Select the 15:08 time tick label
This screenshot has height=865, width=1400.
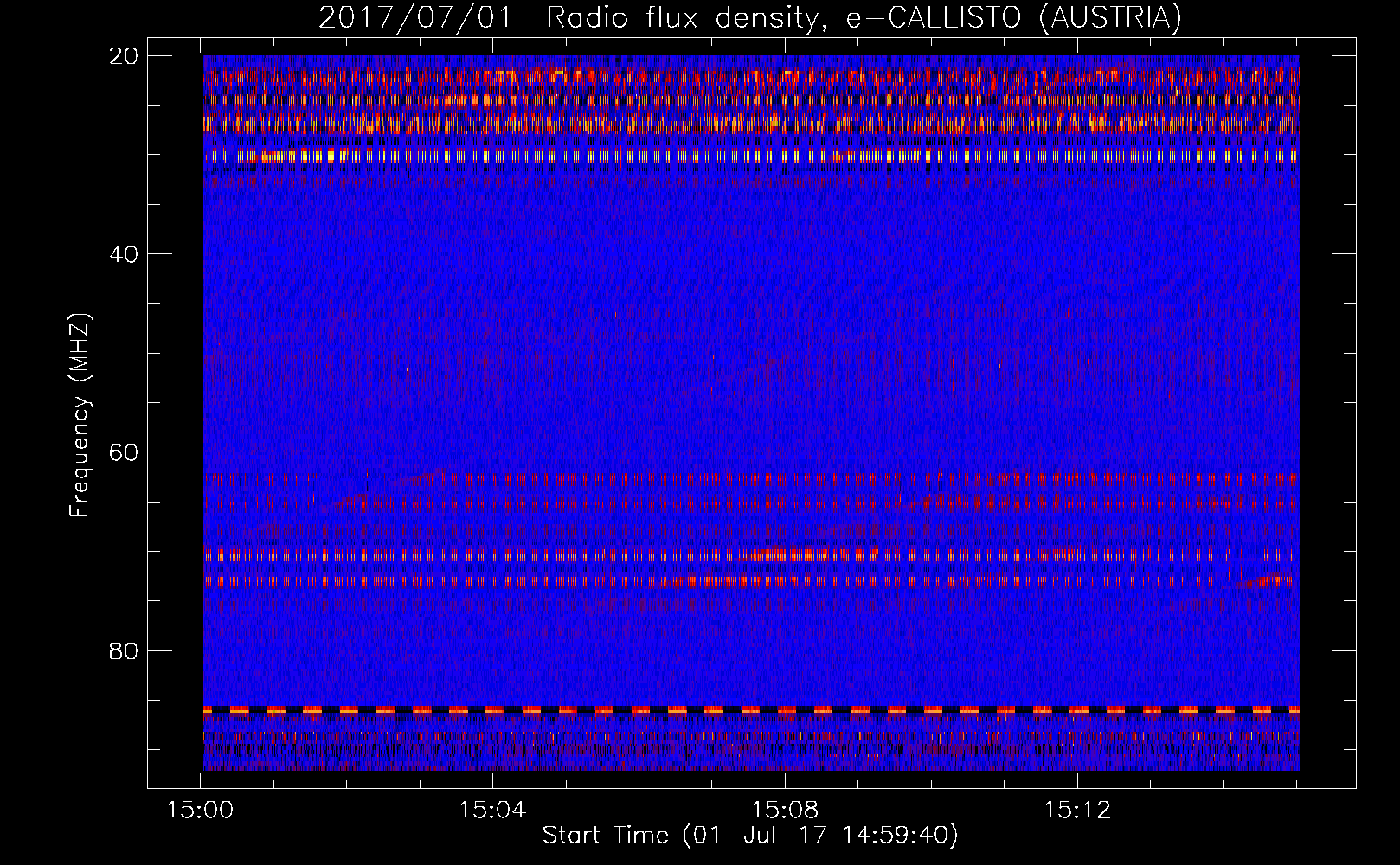785,811
